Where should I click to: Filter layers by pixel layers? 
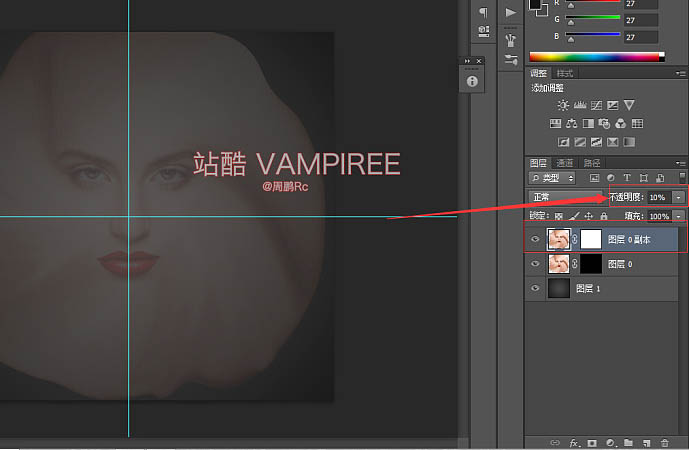594,178
